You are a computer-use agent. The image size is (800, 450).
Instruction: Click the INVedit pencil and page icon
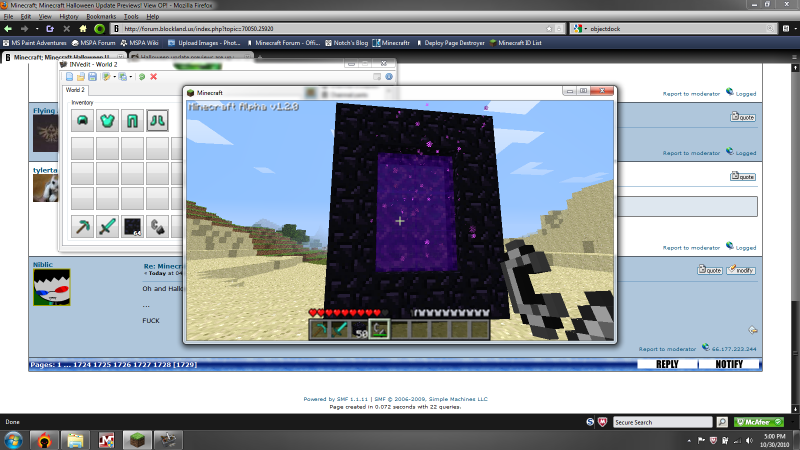point(106,77)
